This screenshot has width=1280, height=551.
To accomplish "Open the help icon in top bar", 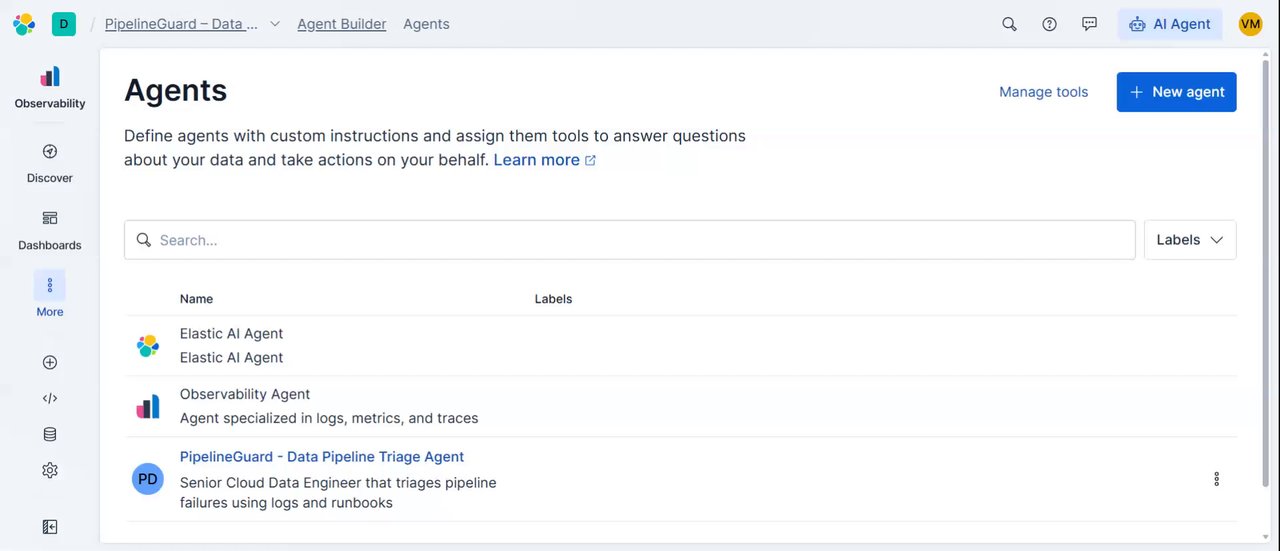I will point(1049,24).
